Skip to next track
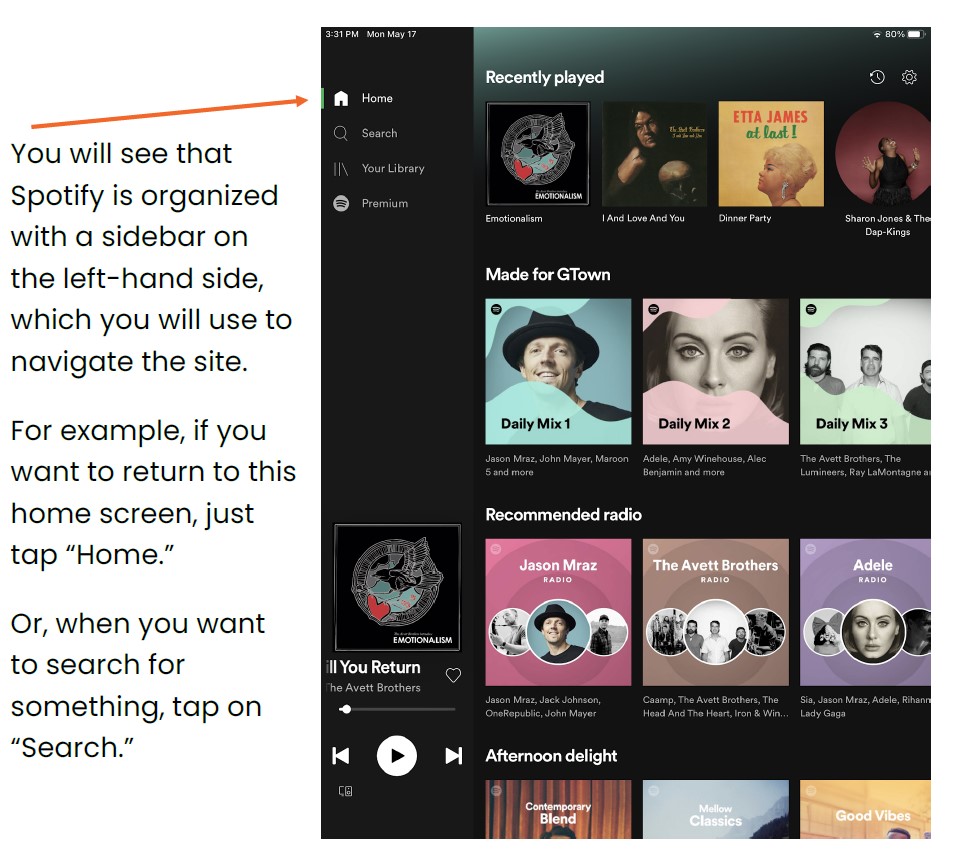Screen dimensions: 958x868 pyautogui.click(x=453, y=756)
